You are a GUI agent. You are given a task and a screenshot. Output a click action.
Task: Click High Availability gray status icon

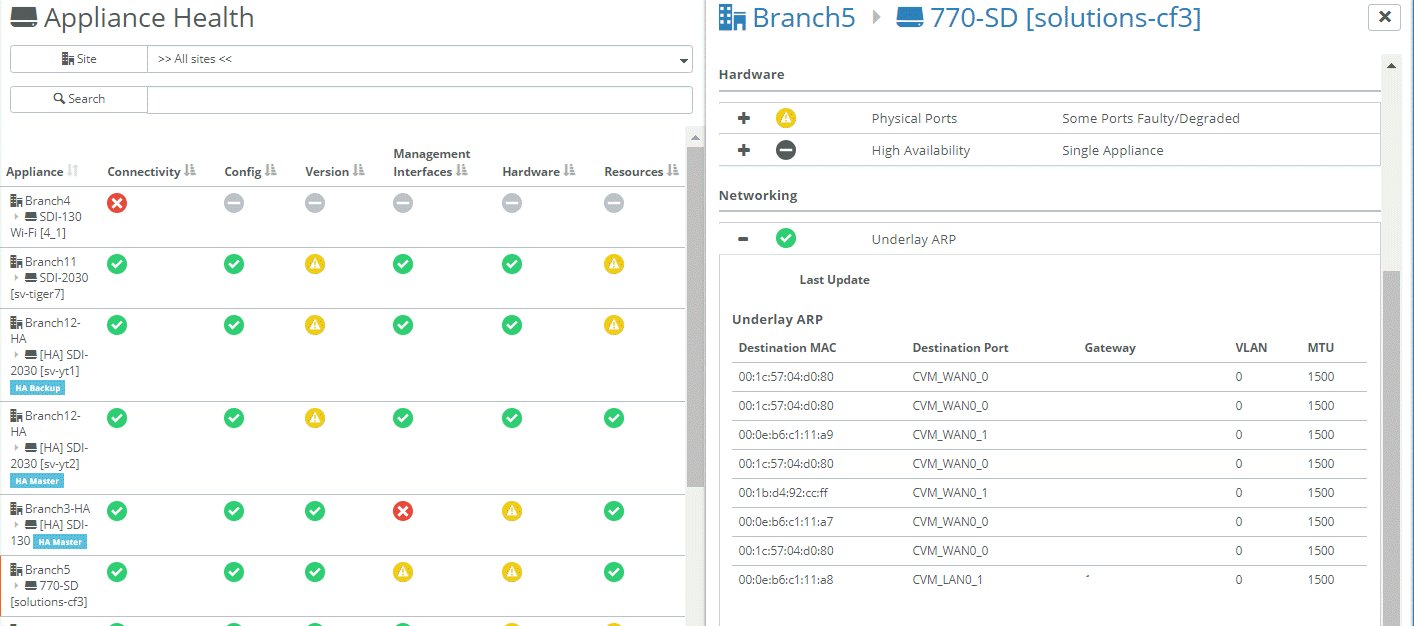pos(786,150)
